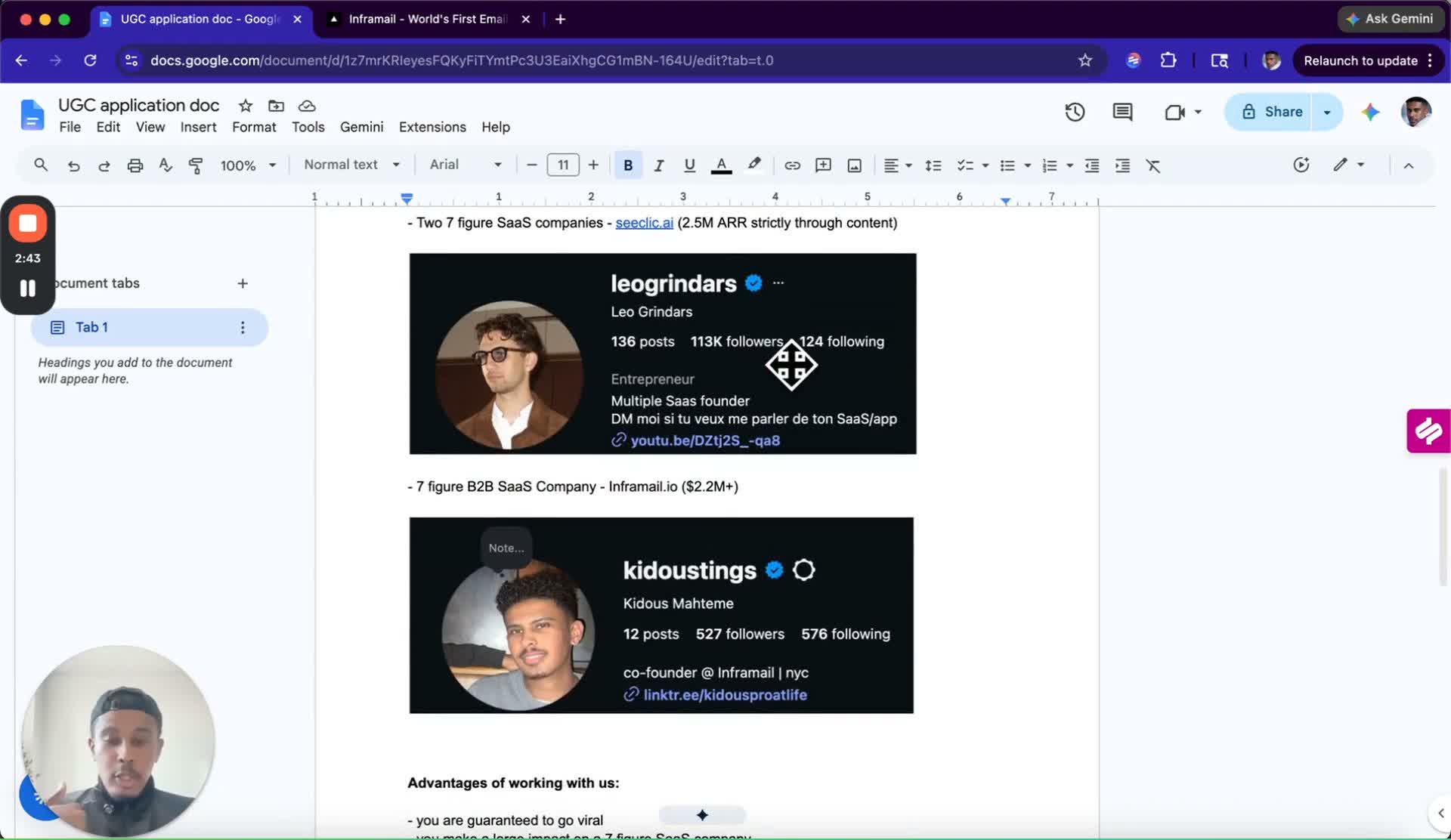Insert a link with chain icon
Screen dimensions: 1451x840
pos(792,165)
